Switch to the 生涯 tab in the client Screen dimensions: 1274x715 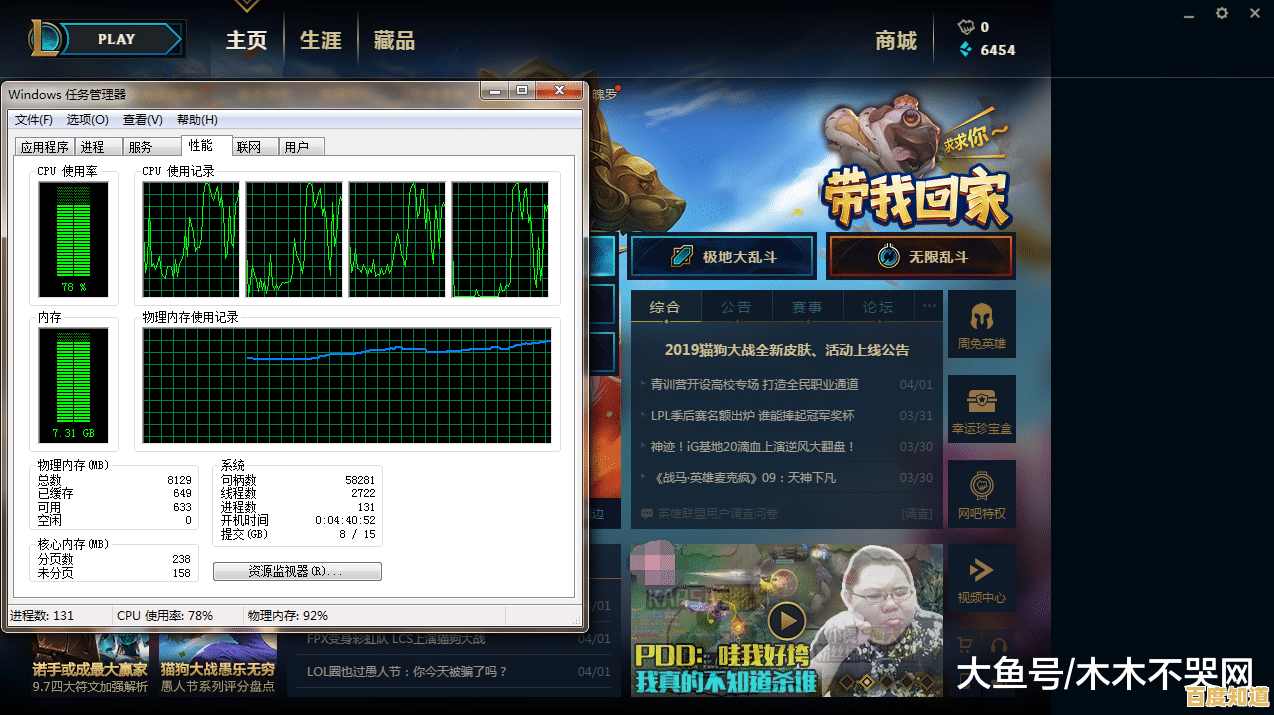point(320,40)
